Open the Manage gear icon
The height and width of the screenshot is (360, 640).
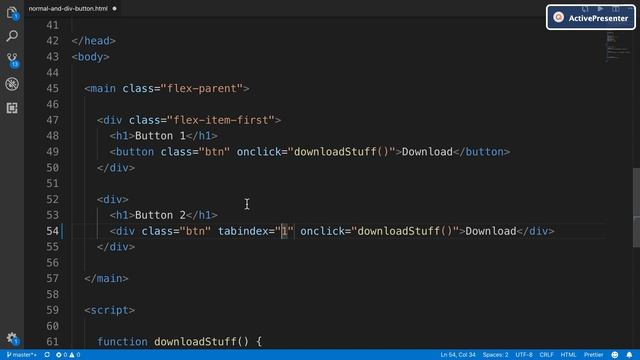point(12,338)
